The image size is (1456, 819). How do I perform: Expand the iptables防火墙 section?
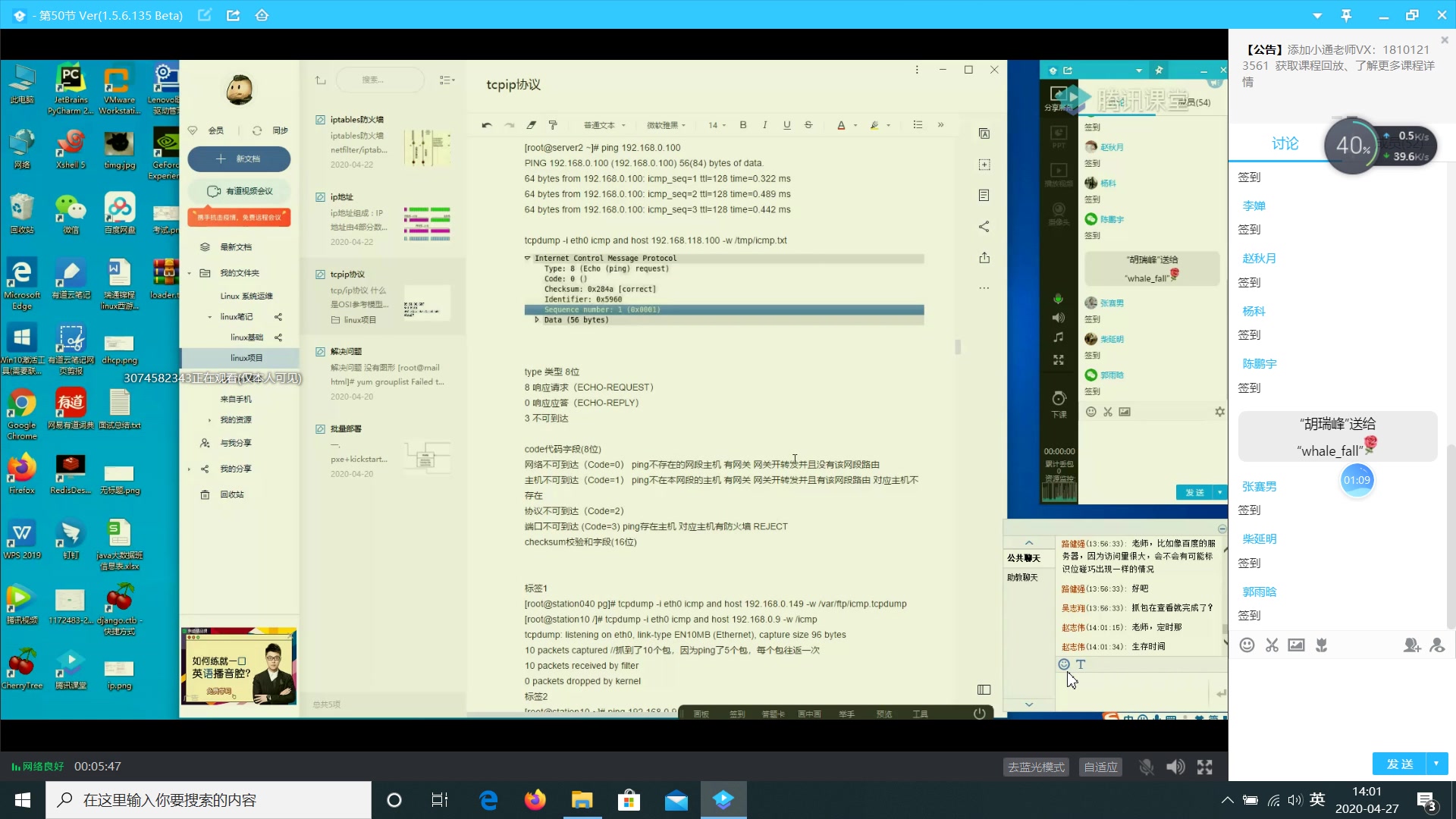click(357, 119)
